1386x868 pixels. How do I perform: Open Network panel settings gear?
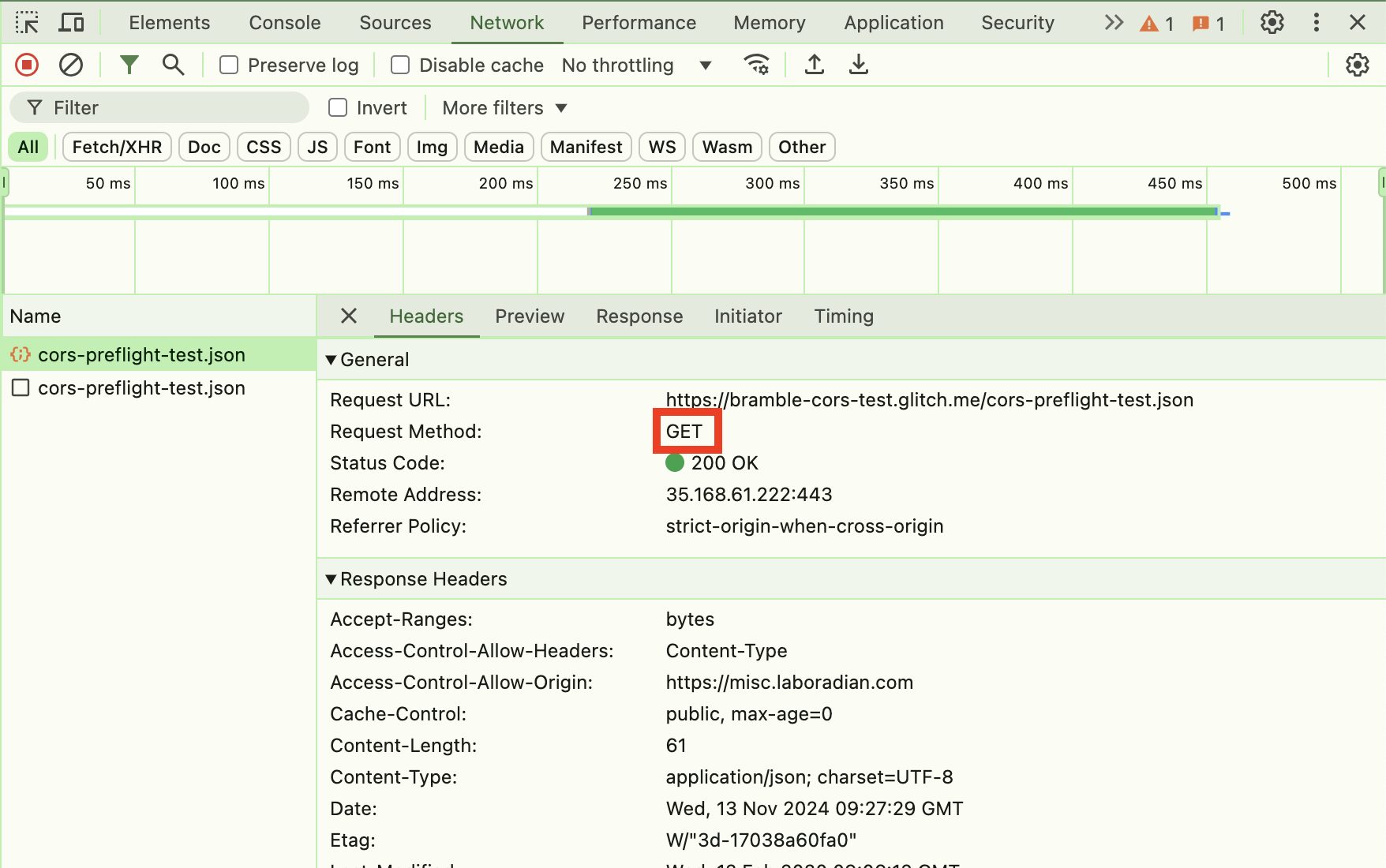point(1357,65)
